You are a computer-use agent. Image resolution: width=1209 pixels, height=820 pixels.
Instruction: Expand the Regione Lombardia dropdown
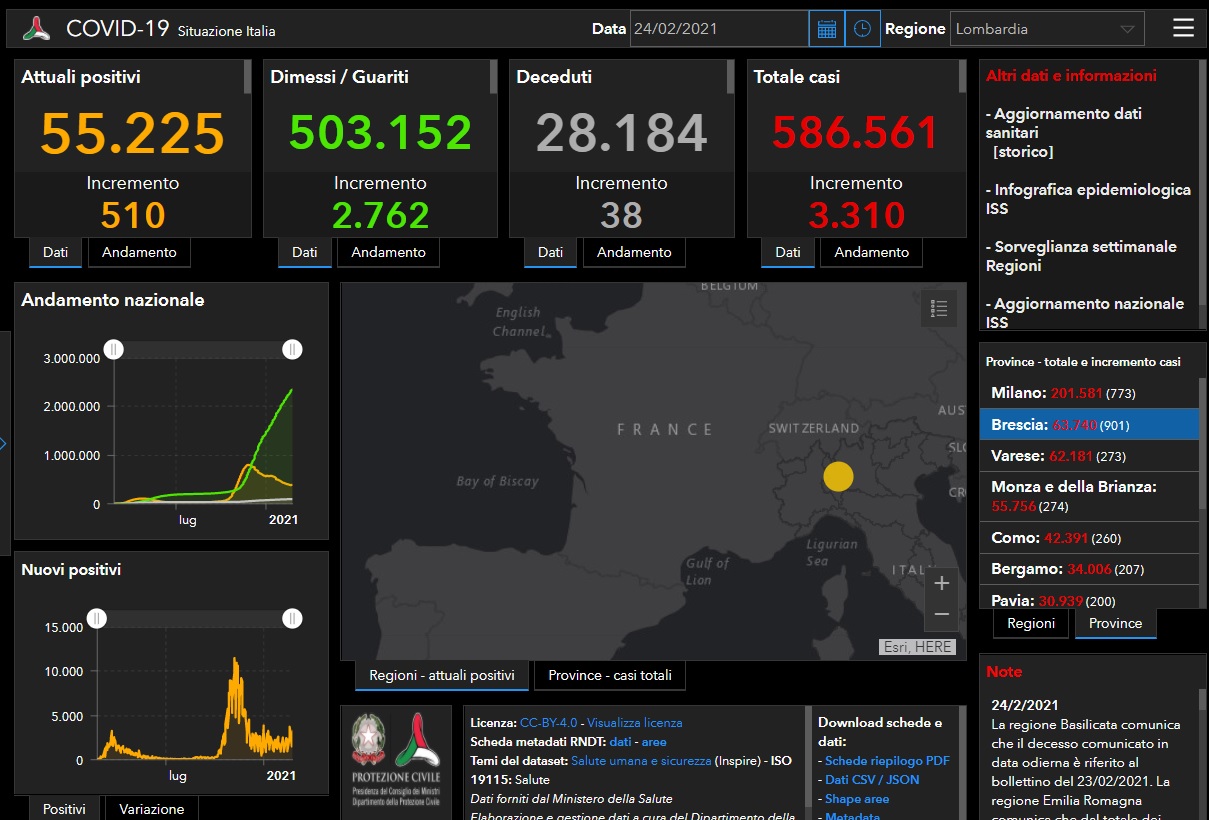(1047, 29)
